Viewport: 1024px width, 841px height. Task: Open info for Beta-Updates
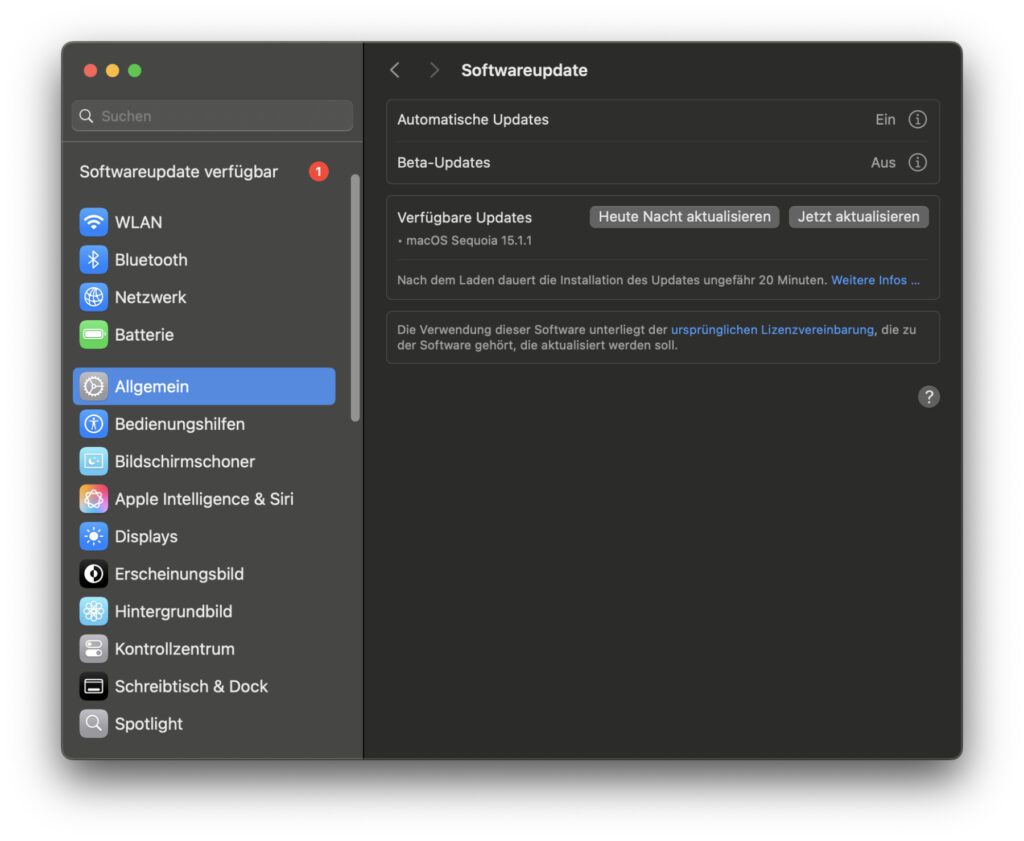pyautogui.click(x=917, y=162)
